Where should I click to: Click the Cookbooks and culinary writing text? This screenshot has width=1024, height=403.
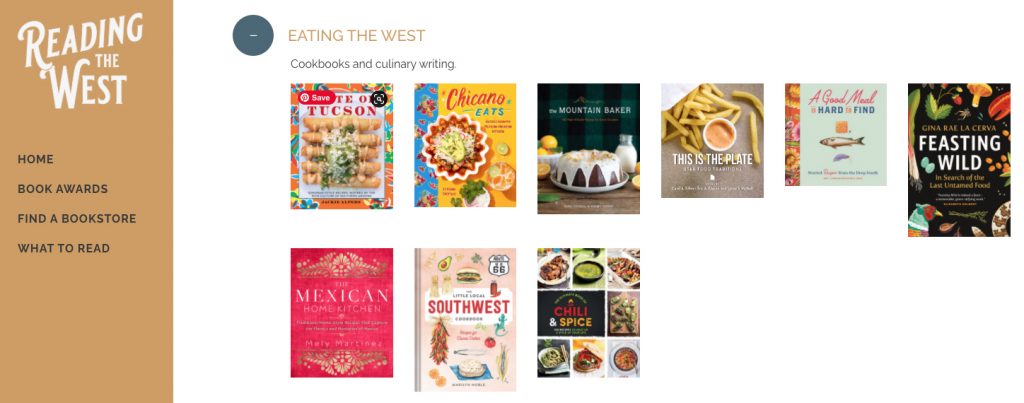(374, 64)
